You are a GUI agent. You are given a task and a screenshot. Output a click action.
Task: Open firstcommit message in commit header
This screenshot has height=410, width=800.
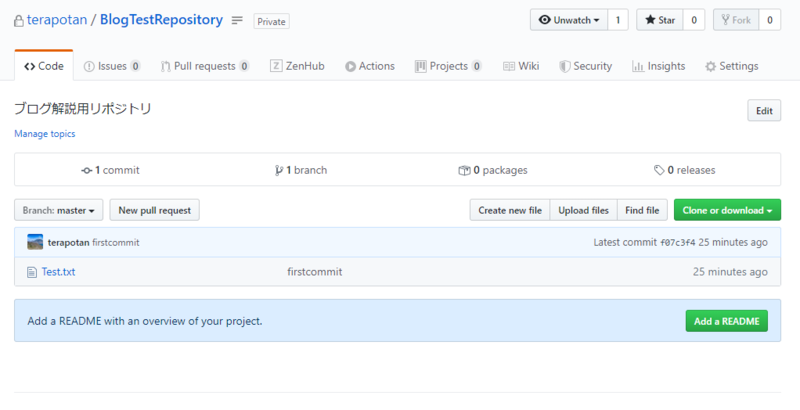(116, 243)
